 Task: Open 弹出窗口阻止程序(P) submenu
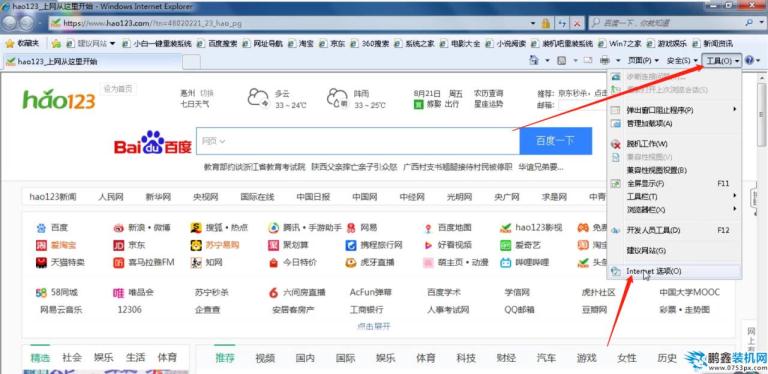pos(674,110)
